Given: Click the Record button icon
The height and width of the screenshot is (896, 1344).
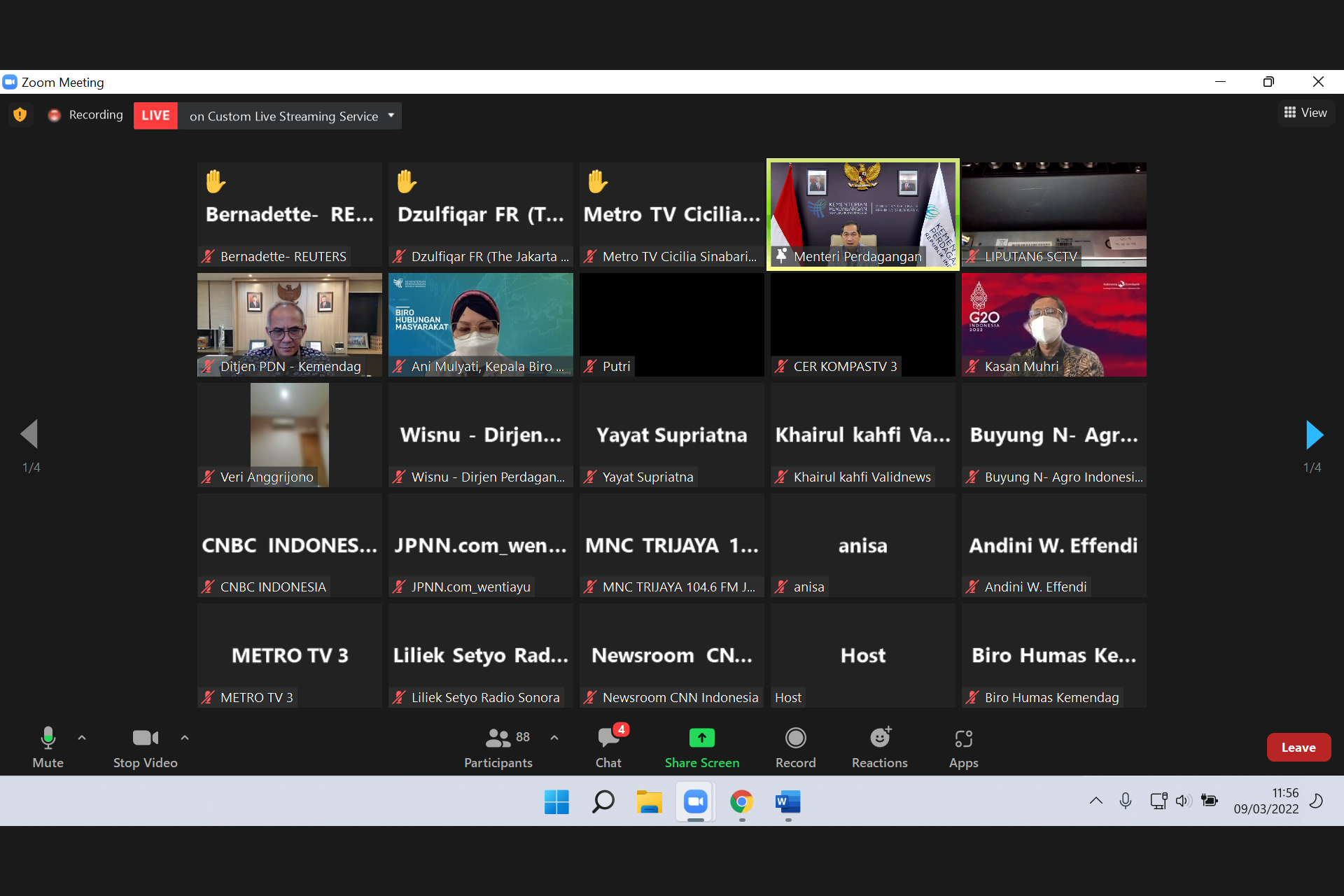Looking at the screenshot, I should (795, 738).
